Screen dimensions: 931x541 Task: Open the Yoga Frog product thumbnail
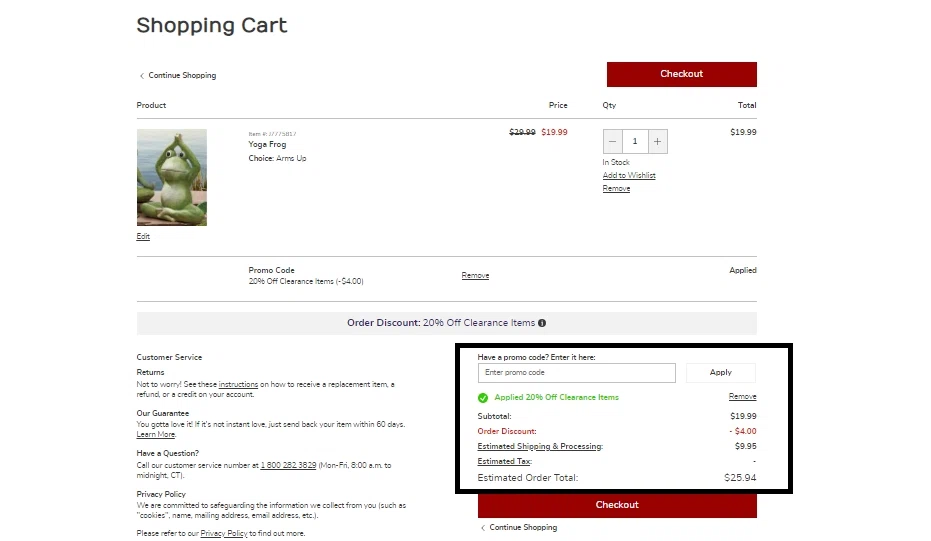pos(172,177)
